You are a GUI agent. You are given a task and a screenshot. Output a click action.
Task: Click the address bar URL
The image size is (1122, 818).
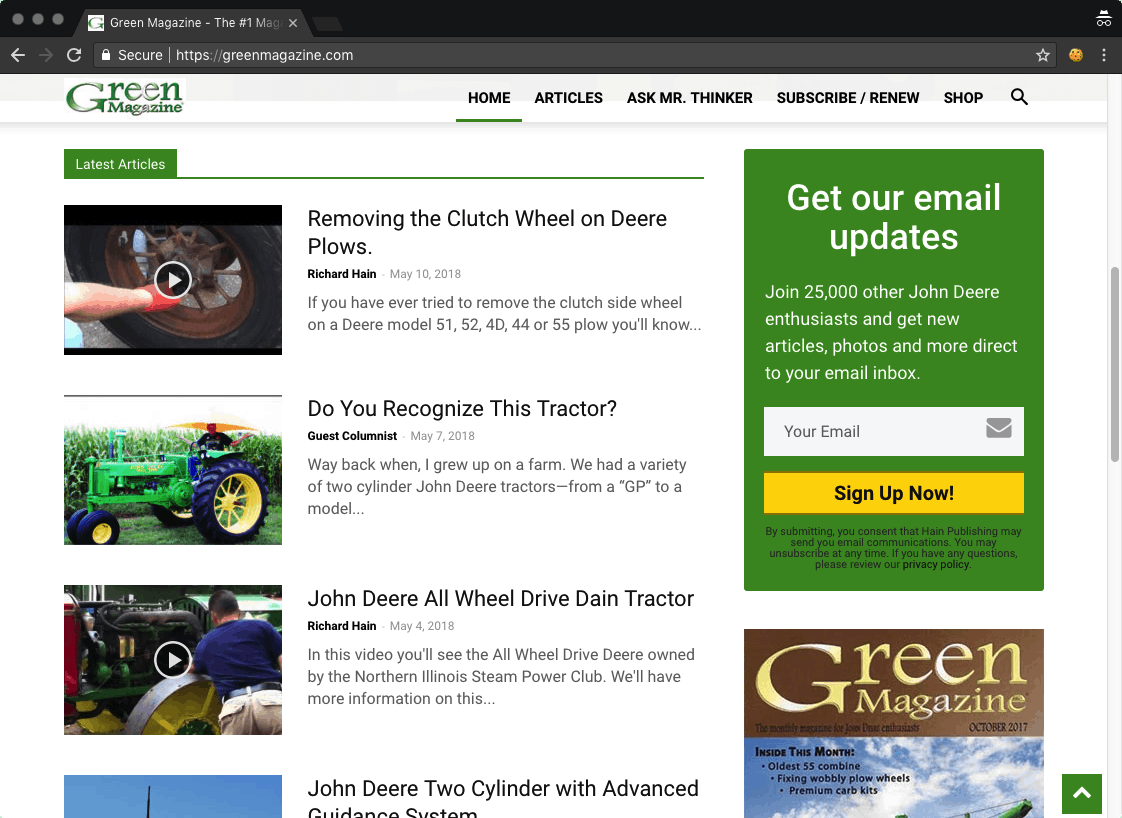click(264, 55)
